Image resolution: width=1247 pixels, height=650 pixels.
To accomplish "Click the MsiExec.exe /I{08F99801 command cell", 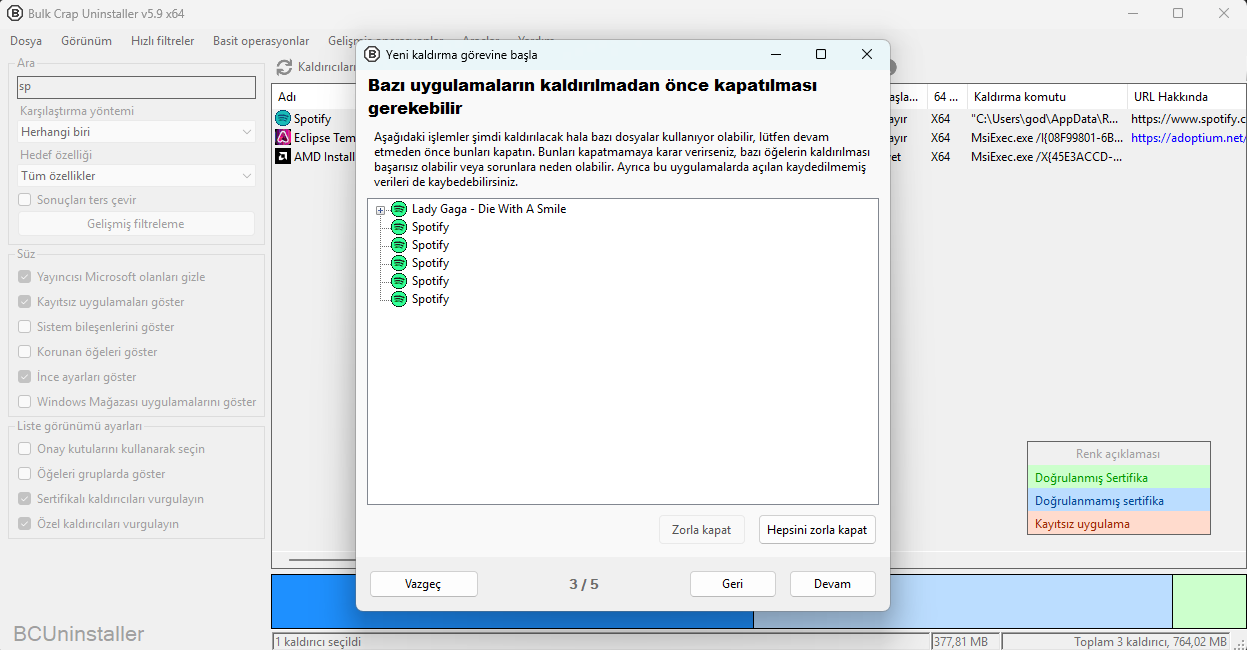I will [x=1045, y=137].
